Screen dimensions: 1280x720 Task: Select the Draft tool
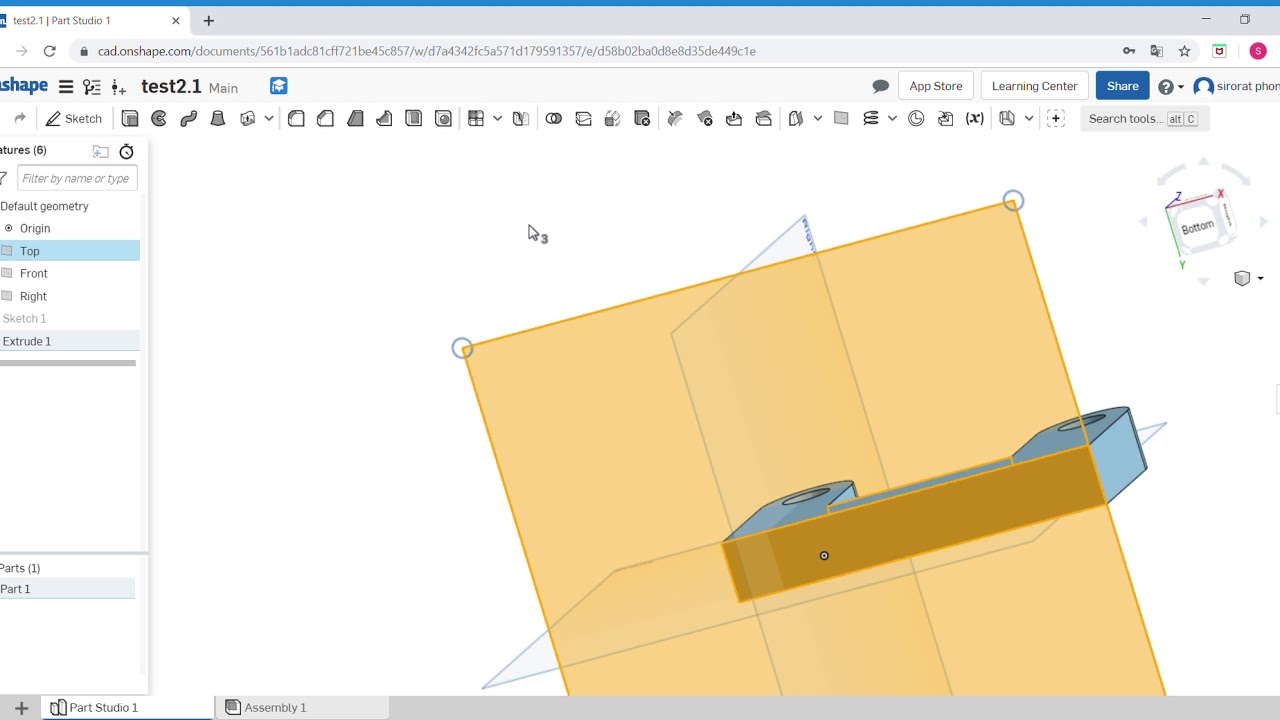click(355, 119)
